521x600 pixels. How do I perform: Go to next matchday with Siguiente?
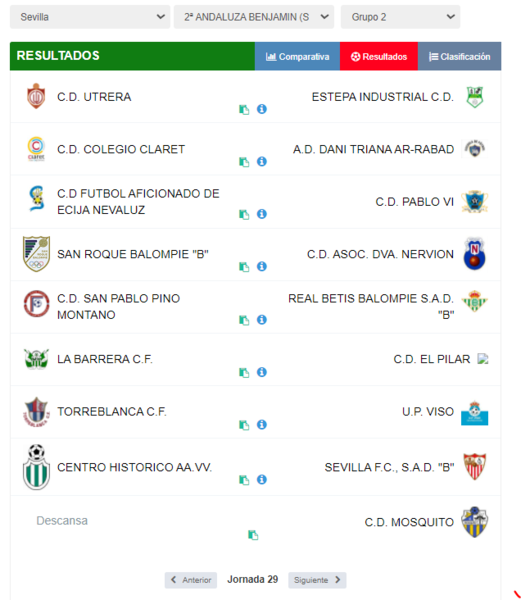point(317,580)
